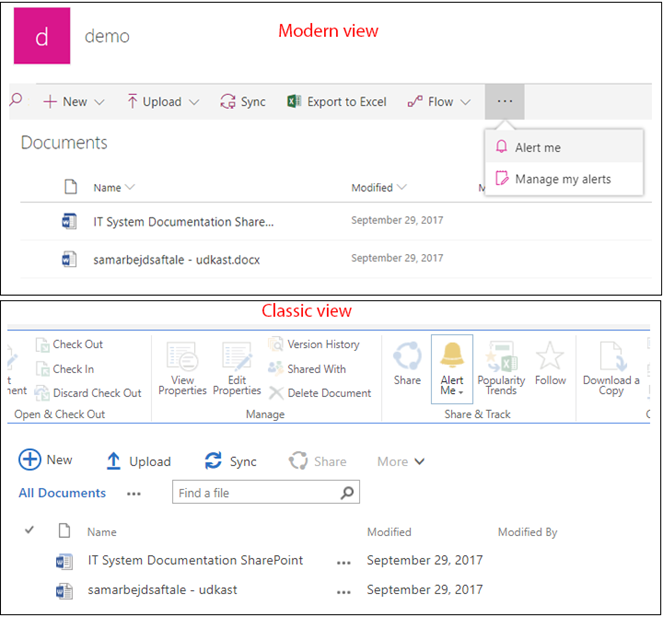Image resolution: width=663 pixels, height=617 pixels.
Task: Click the search magnifier in Find a file box
Action: pyautogui.click(x=347, y=492)
